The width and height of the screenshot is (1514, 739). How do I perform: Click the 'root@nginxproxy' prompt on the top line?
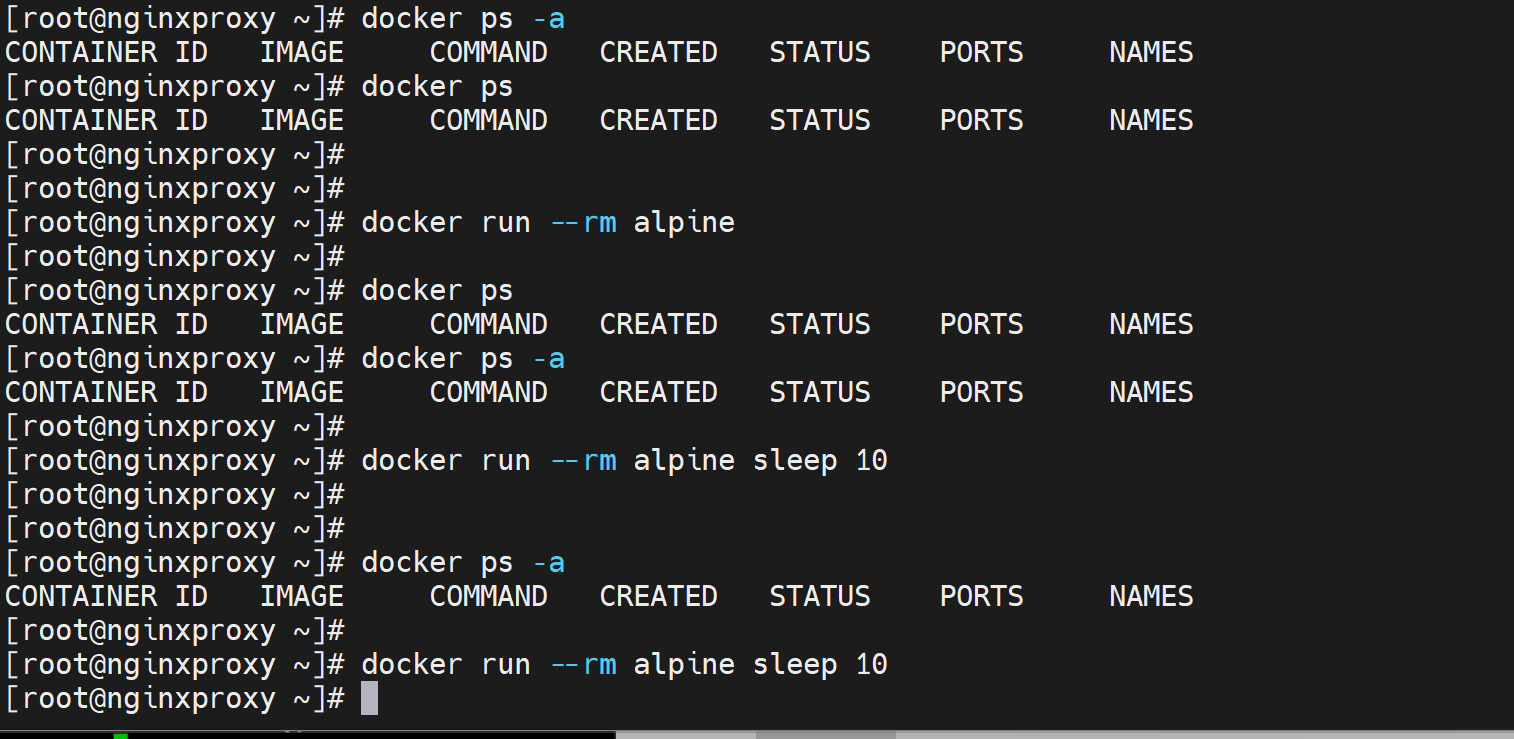(x=150, y=18)
